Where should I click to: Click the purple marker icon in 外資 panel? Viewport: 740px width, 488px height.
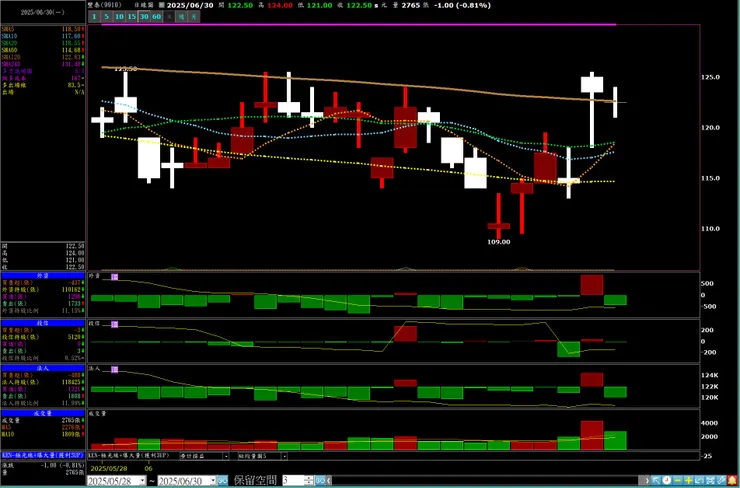coord(114,277)
